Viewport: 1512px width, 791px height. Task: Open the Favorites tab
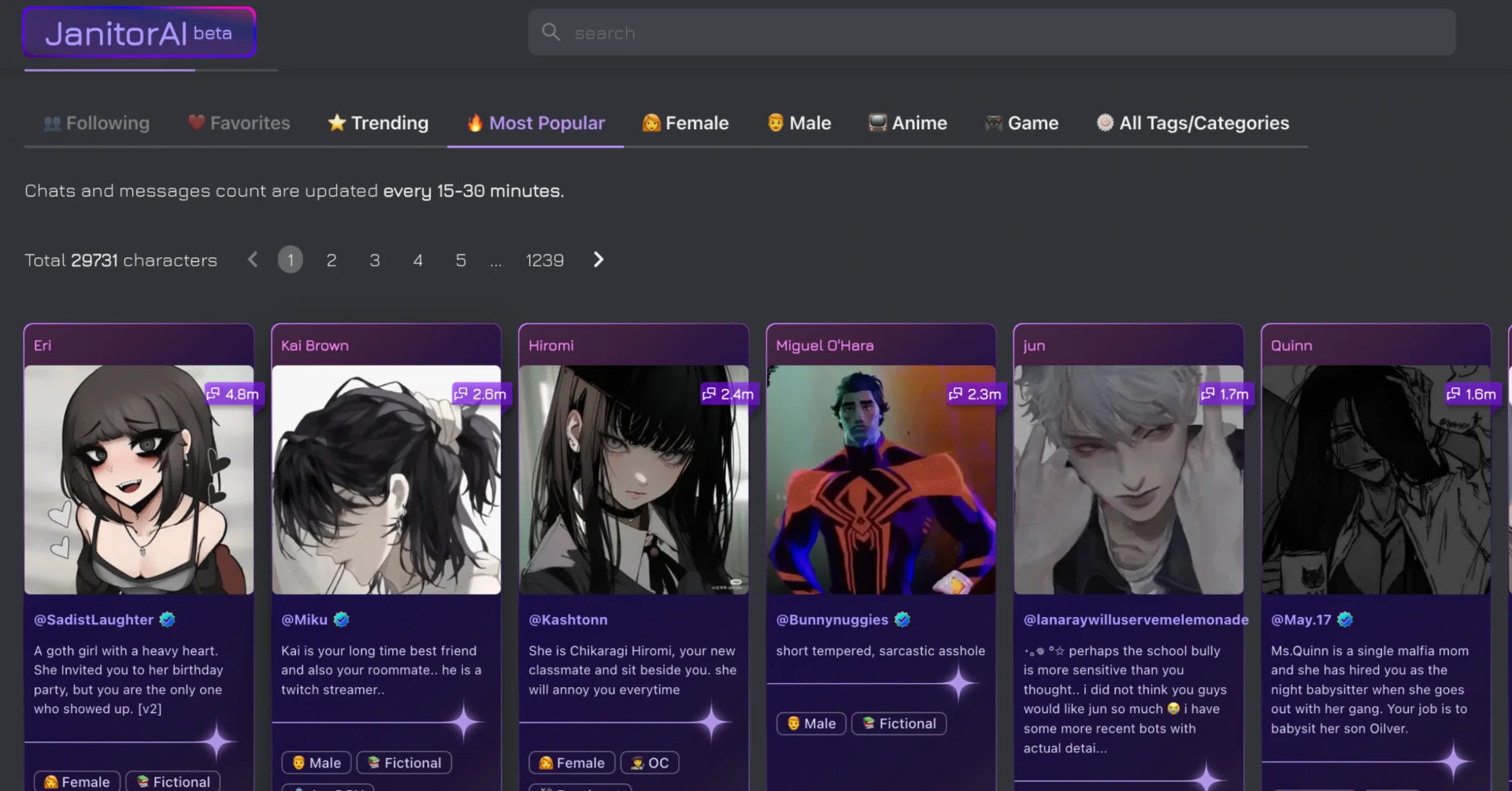239,123
